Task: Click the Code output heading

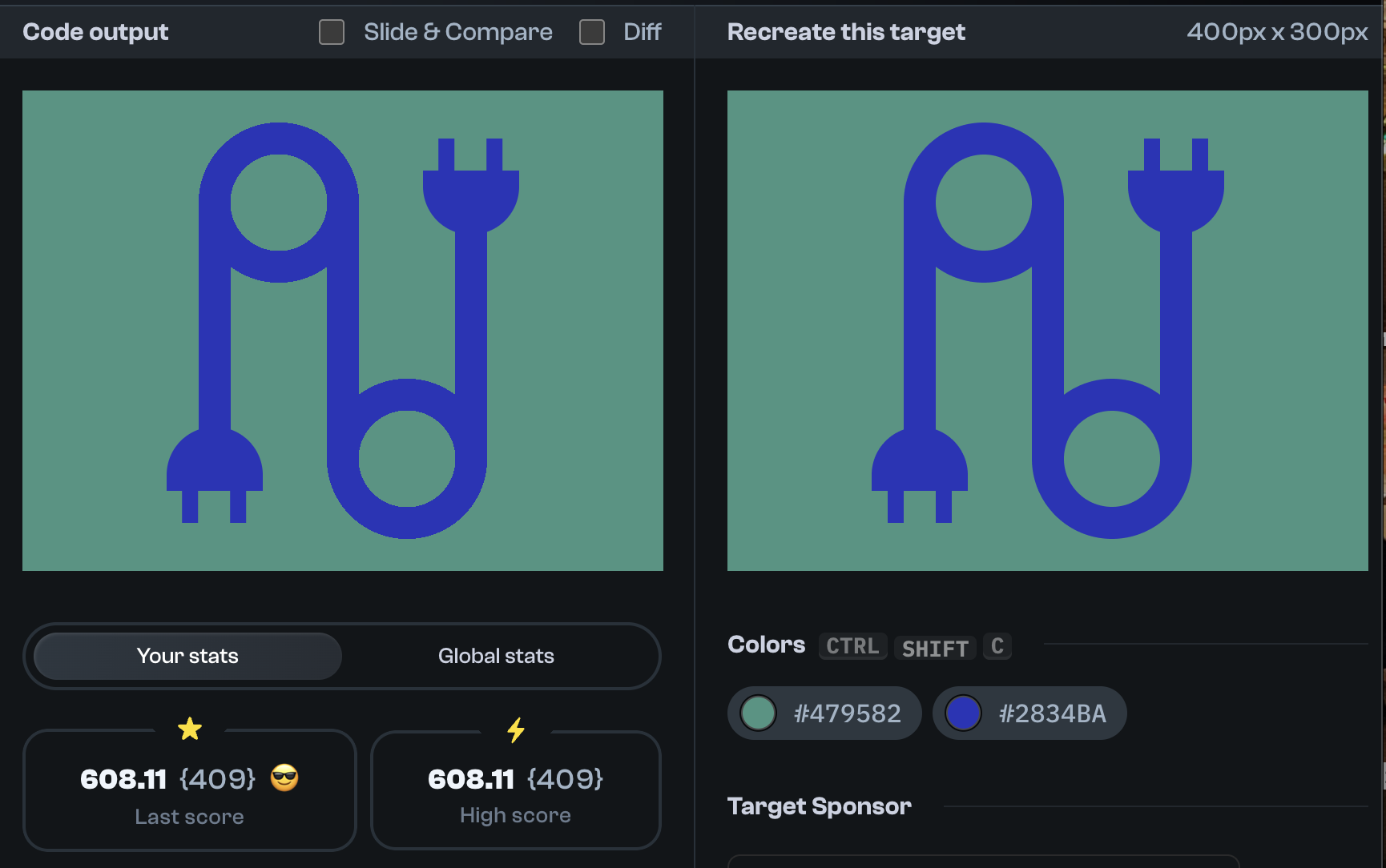Action: pyautogui.click(x=95, y=32)
